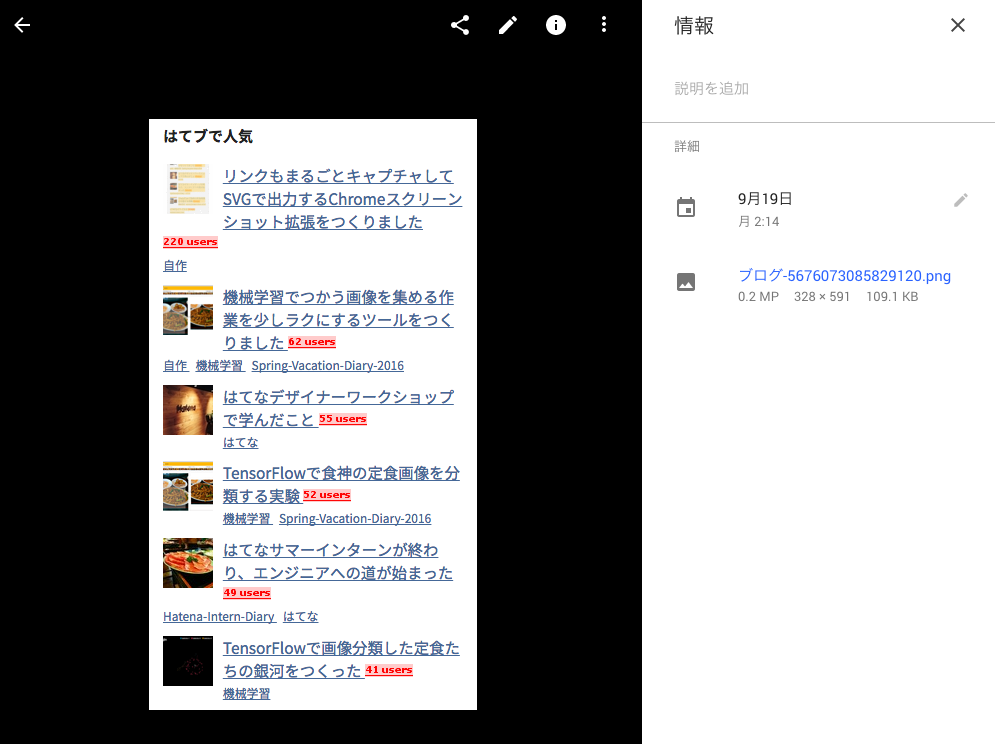The image size is (995, 744).
Task: Click the 9月19日 date text
Action: pyautogui.click(x=765, y=199)
